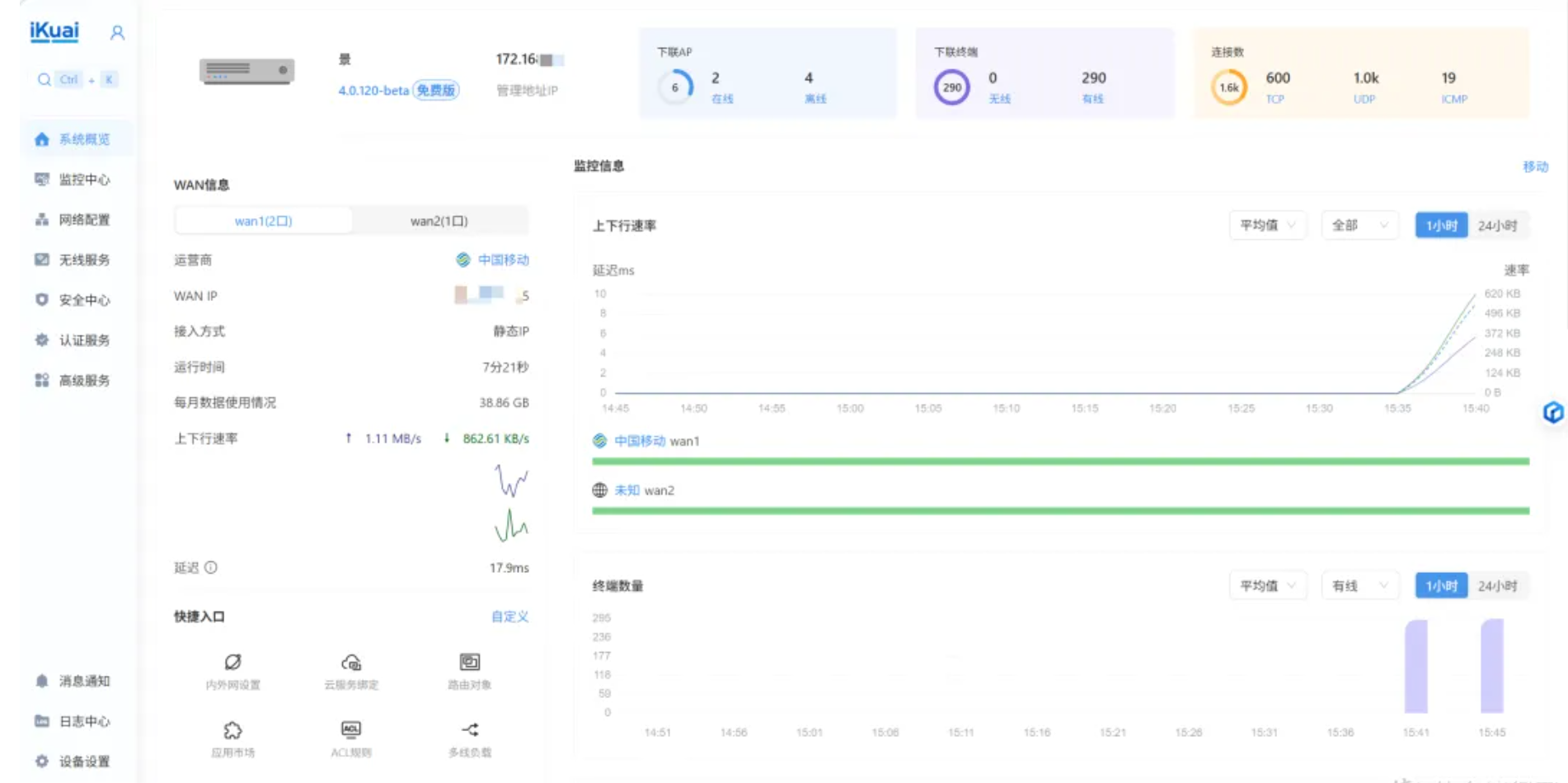This screenshot has height=783, width=1568.
Task: Click 自定义 for quick entries
Action: coord(509,617)
